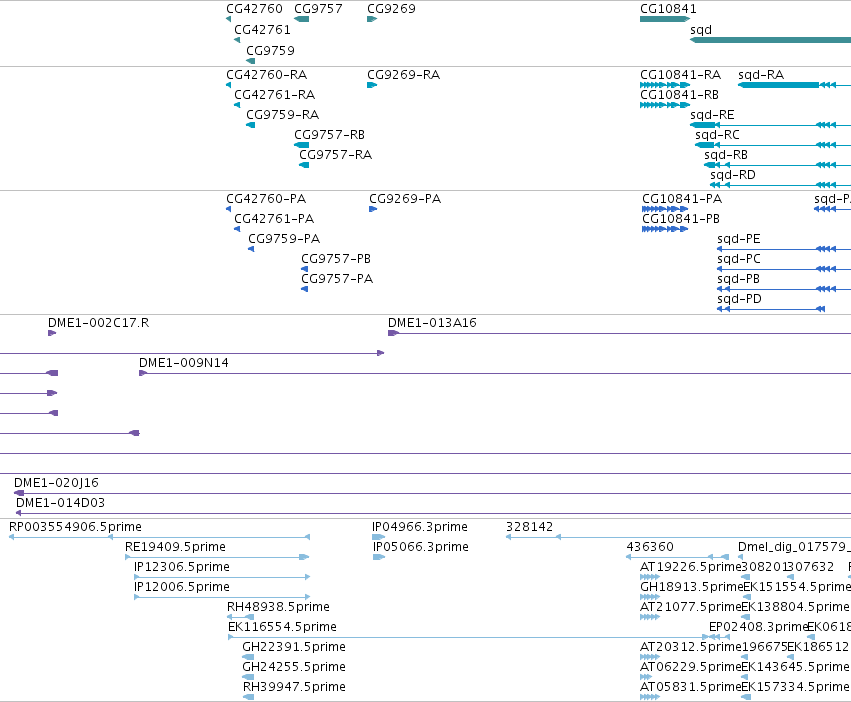Select the sqd gene label
Viewport: 851px width, 702px height.
701,30
